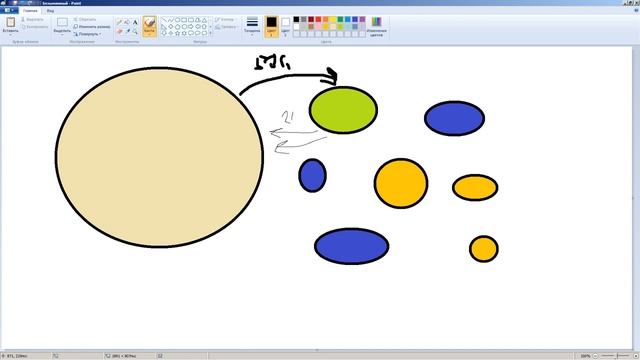Click the zoom out minus button
640x360 pixels.
(595, 356)
